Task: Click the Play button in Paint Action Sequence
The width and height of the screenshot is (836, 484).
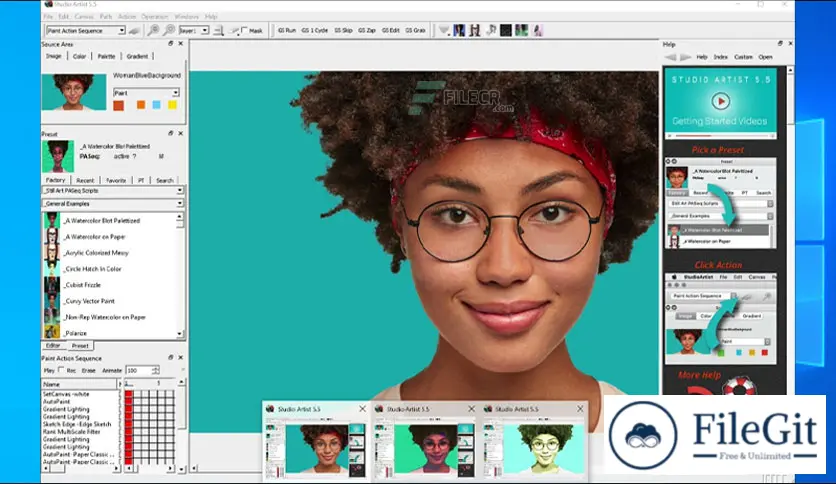Action: click(x=49, y=370)
